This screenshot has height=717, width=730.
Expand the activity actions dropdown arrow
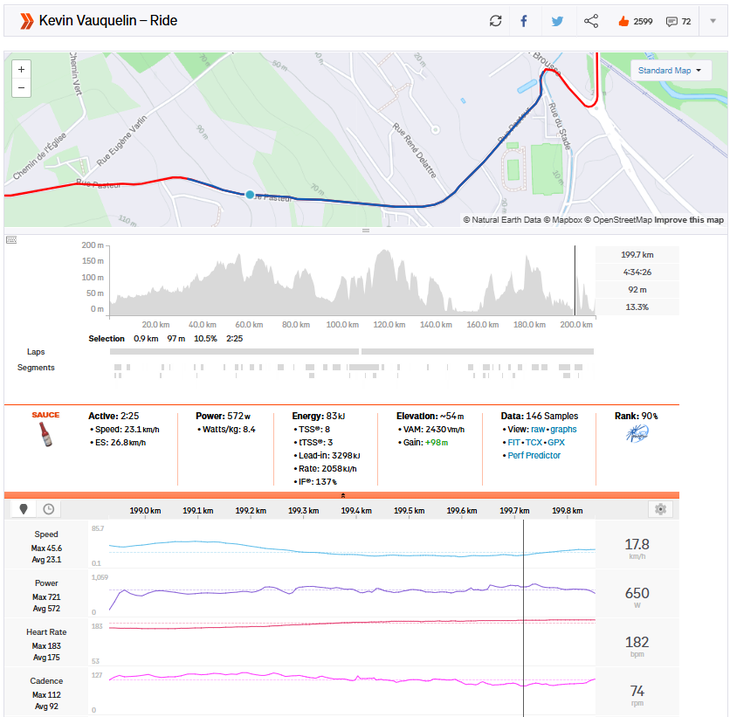pyautogui.click(x=713, y=21)
